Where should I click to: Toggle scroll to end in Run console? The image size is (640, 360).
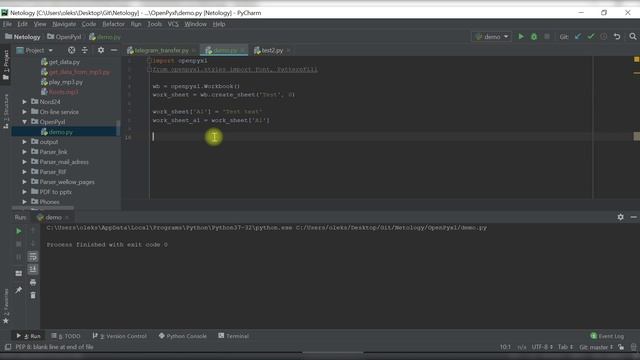33,269
